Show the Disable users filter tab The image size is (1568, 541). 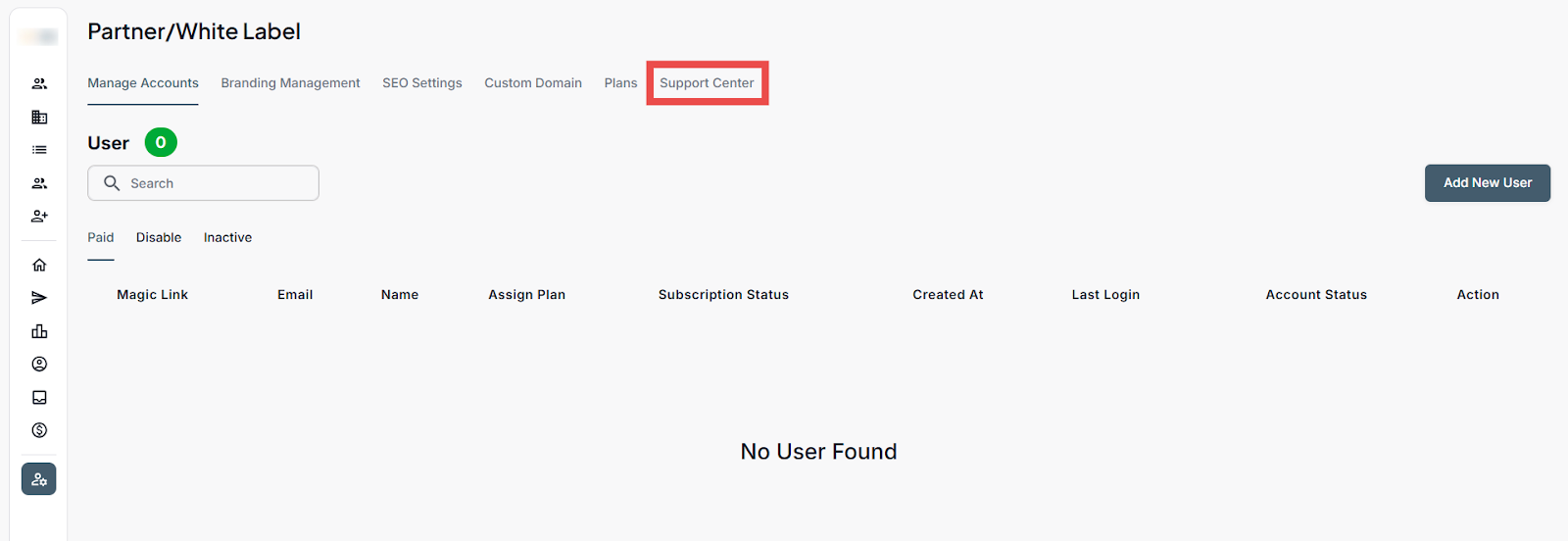click(x=159, y=237)
